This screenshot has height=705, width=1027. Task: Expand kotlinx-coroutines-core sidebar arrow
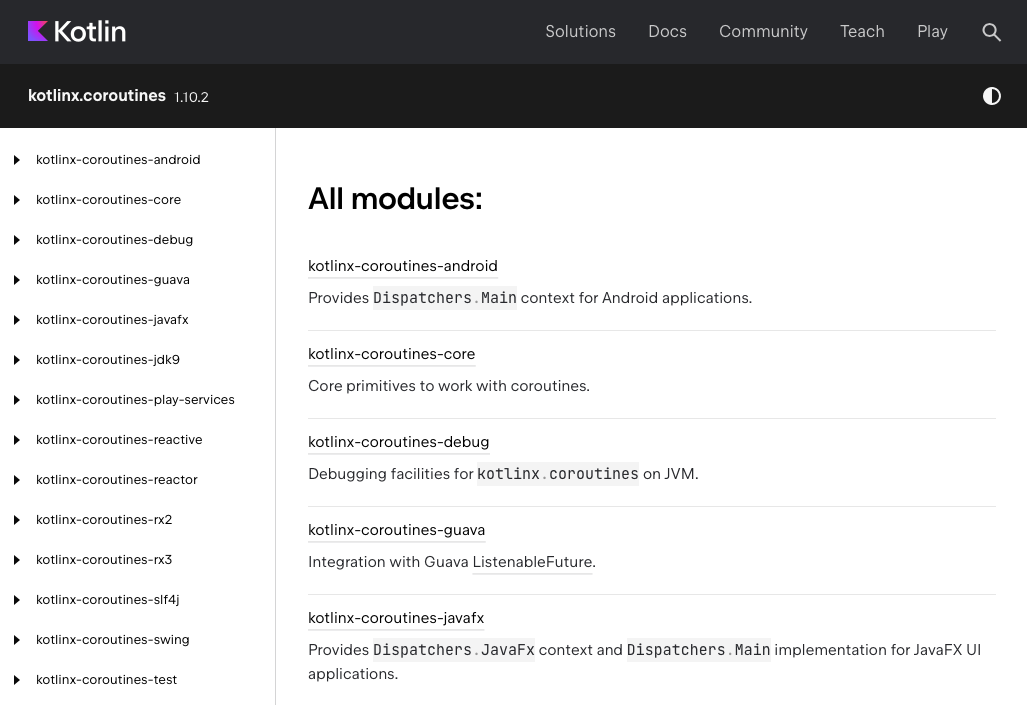pyautogui.click(x=17, y=200)
